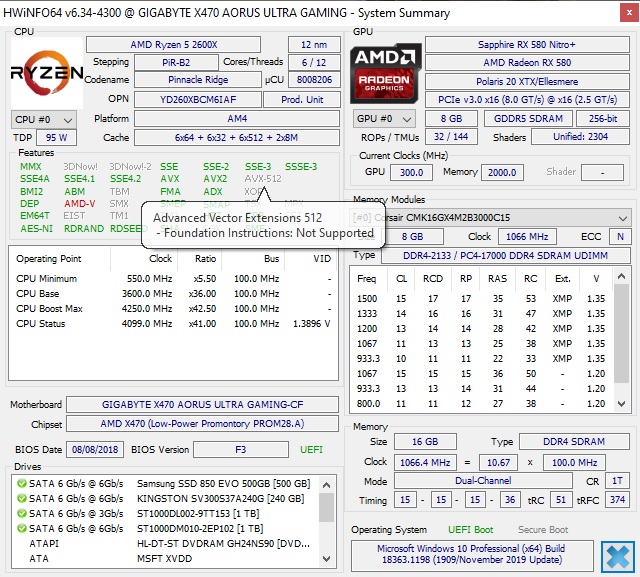Select the 800.0 MHz timing row
Viewport: 640px width, 577px height.
tap(482, 404)
